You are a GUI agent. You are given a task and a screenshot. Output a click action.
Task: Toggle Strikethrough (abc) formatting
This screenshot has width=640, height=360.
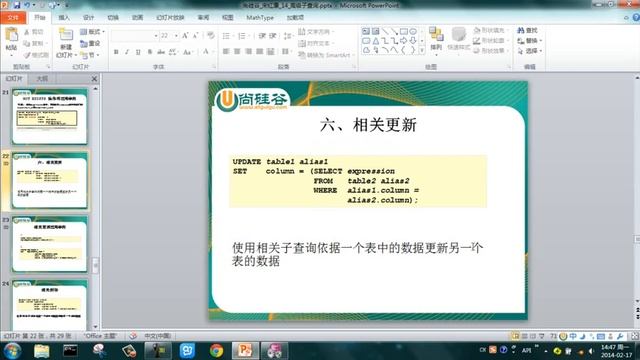[x=161, y=52]
